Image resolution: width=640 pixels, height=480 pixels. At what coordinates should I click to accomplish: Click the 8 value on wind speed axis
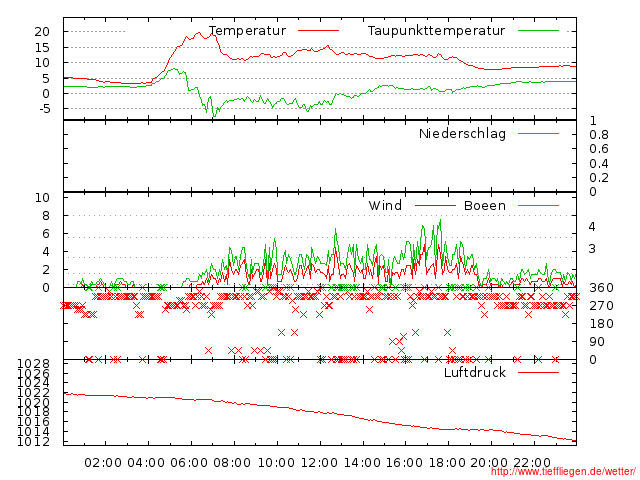[46, 216]
